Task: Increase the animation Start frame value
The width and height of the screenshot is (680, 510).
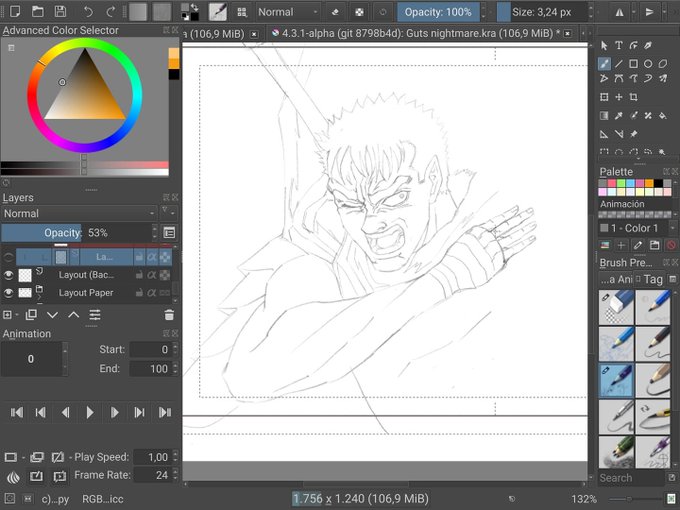Action: pyautogui.click(x=175, y=346)
